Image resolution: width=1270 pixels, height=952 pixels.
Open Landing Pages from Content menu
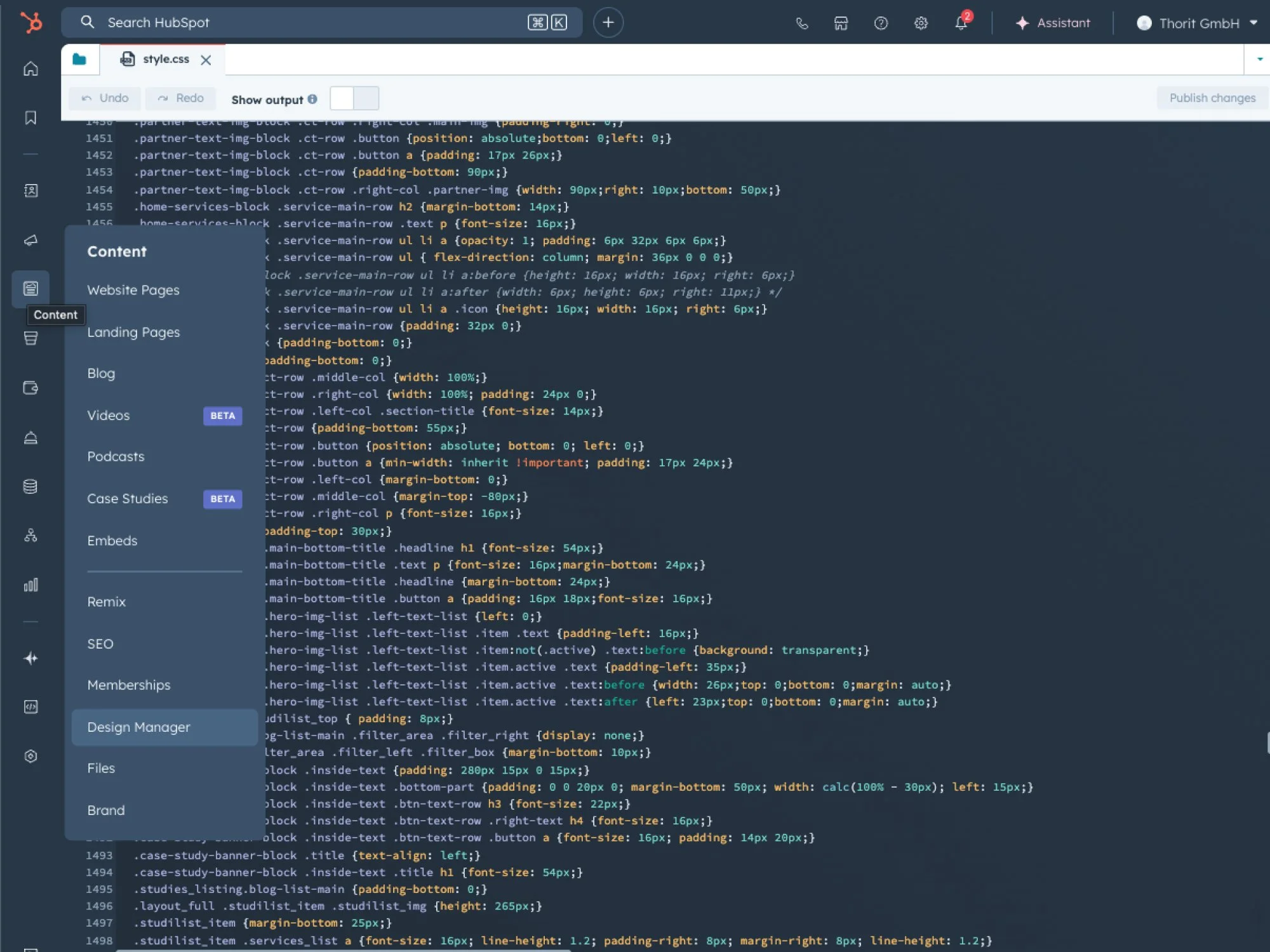pyautogui.click(x=133, y=333)
